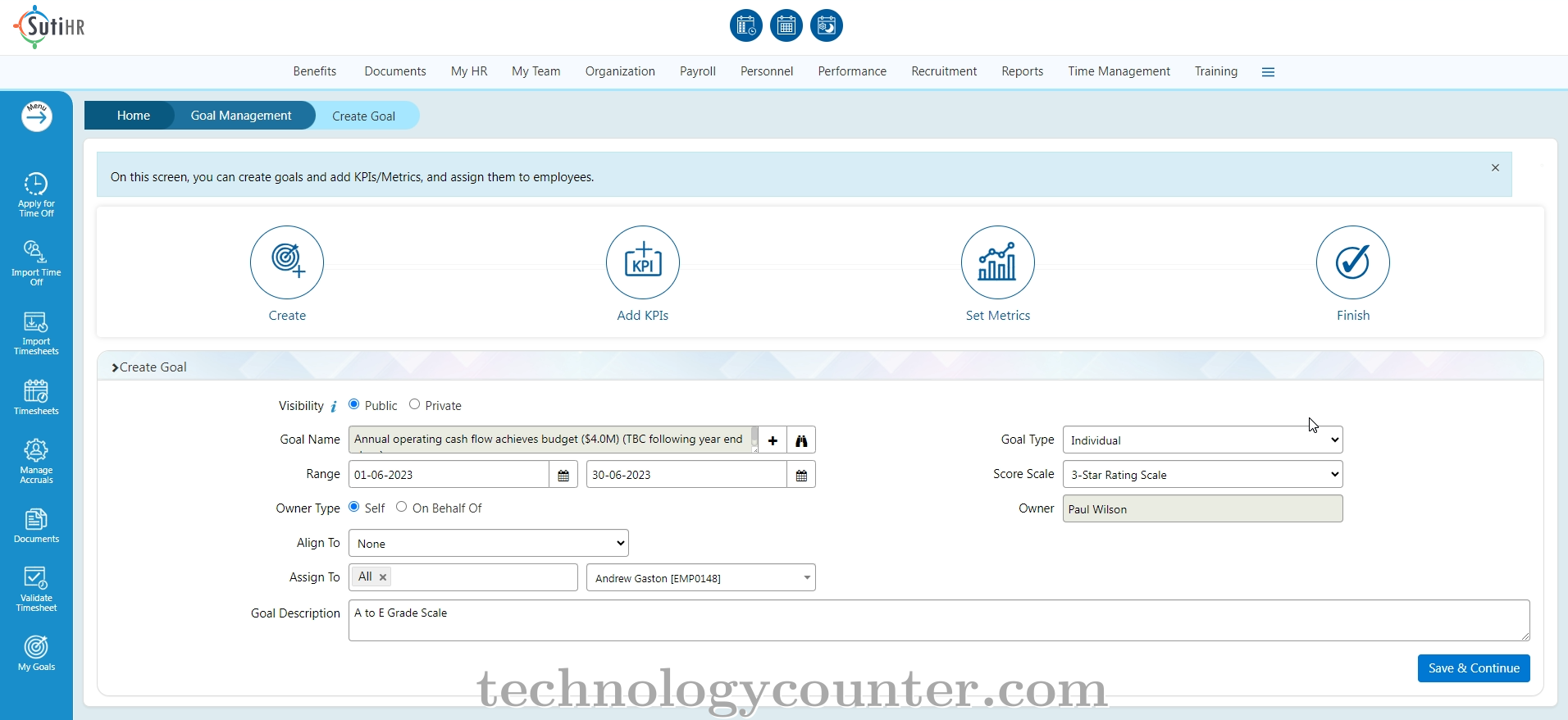The image size is (1568, 720).
Task: Open the Performance menu
Action: pyautogui.click(x=852, y=71)
